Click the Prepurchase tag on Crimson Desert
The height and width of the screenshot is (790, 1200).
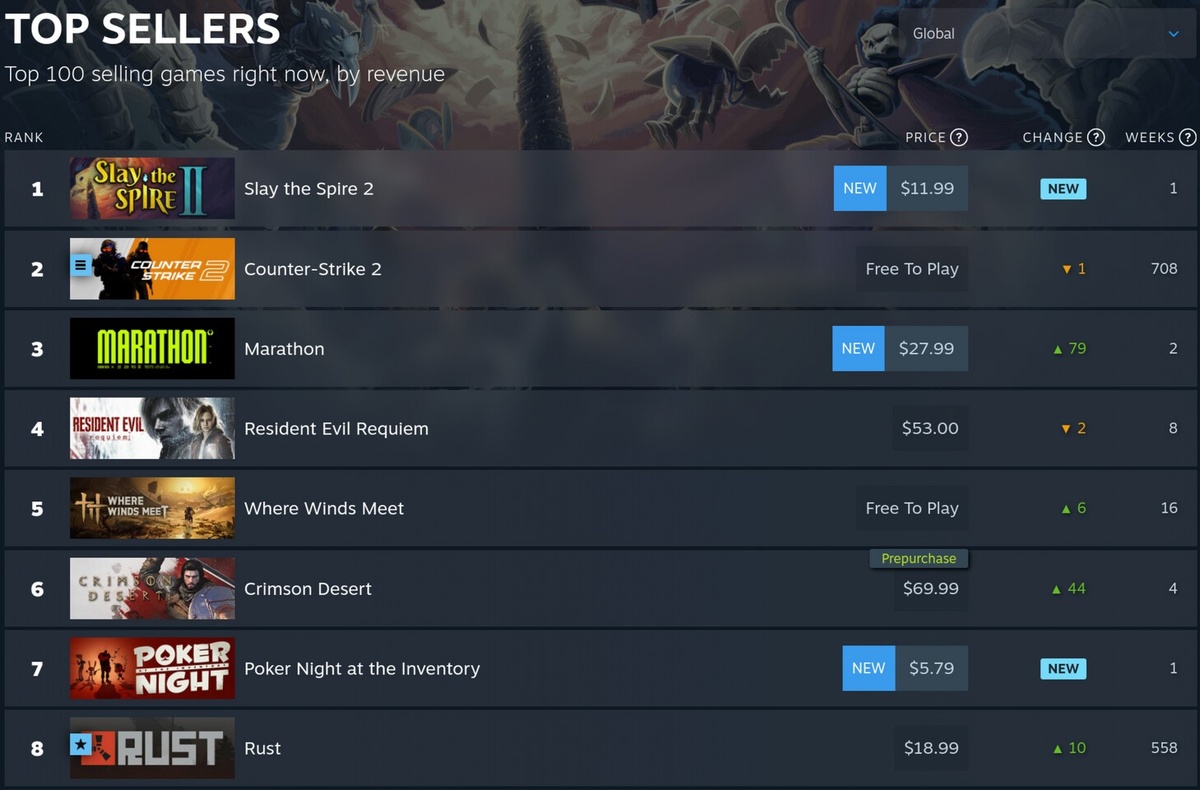[x=918, y=558]
